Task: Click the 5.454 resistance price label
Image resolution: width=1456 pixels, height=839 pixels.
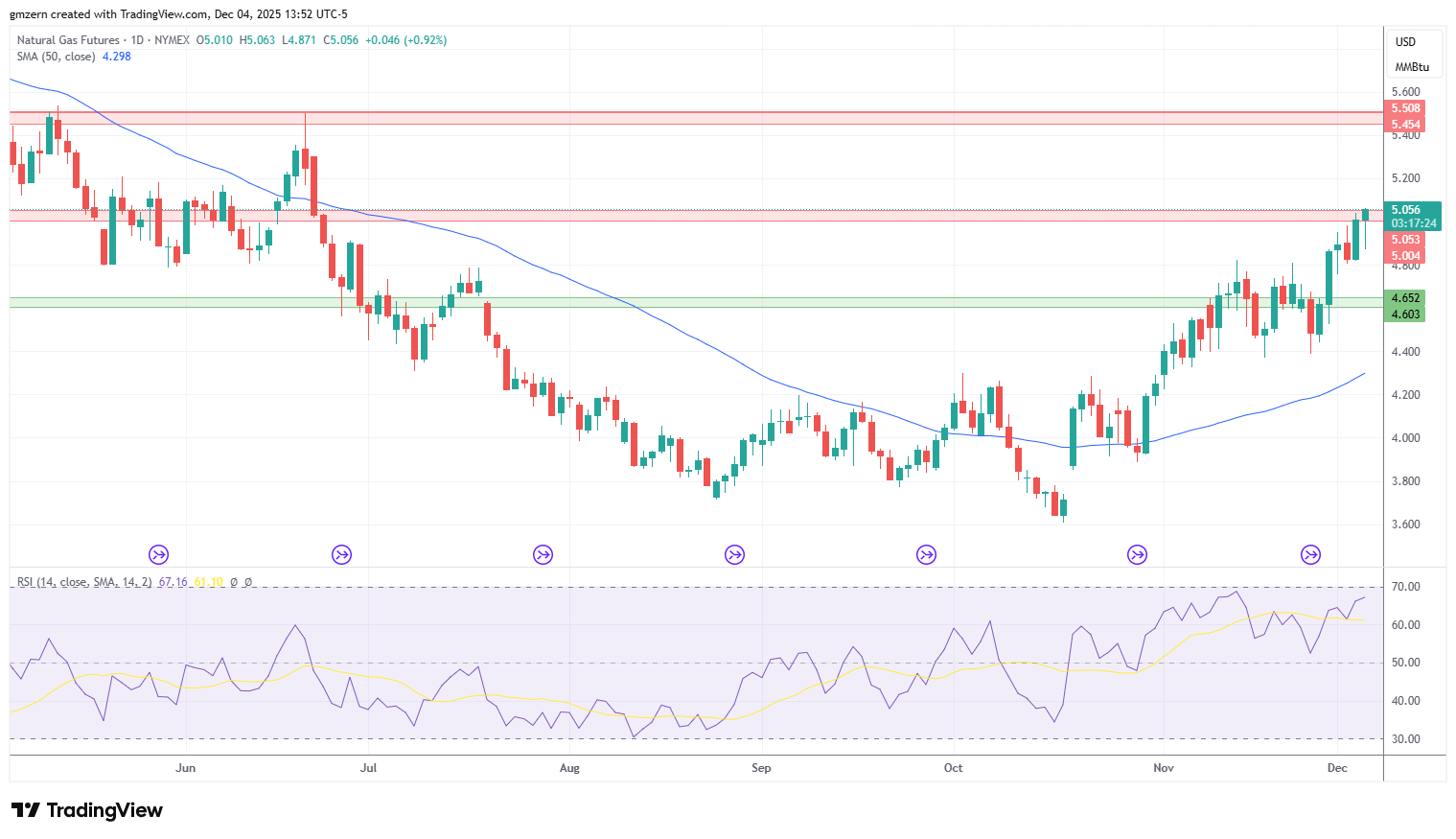Action: pos(1405,125)
